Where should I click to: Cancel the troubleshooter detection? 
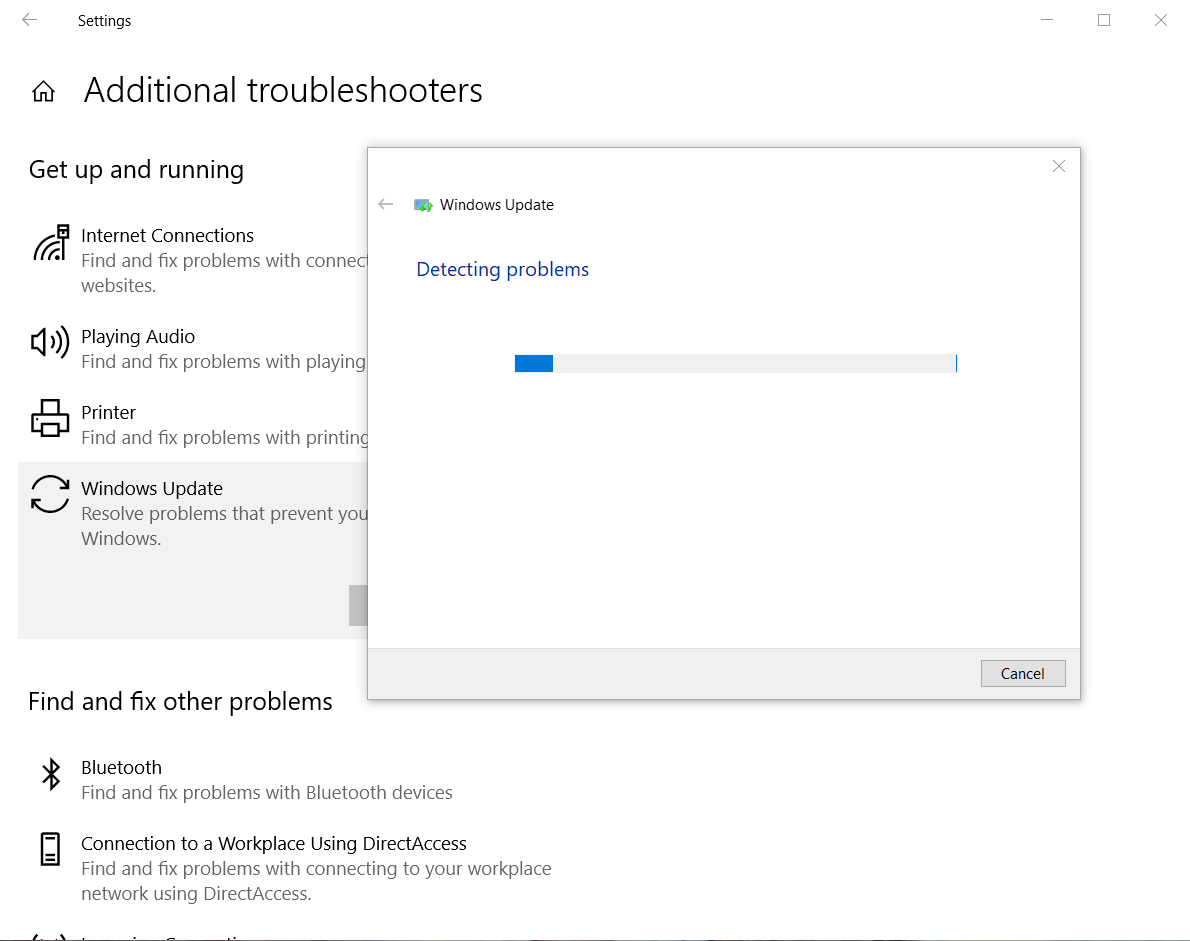point(1023,673)
